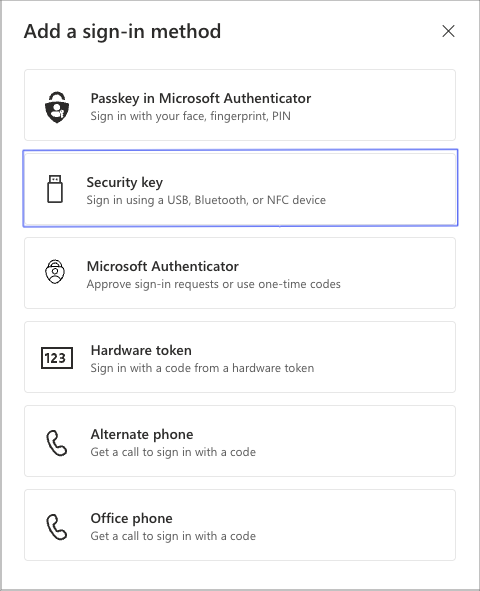Click the Security key USB icon

coord(55,189)
